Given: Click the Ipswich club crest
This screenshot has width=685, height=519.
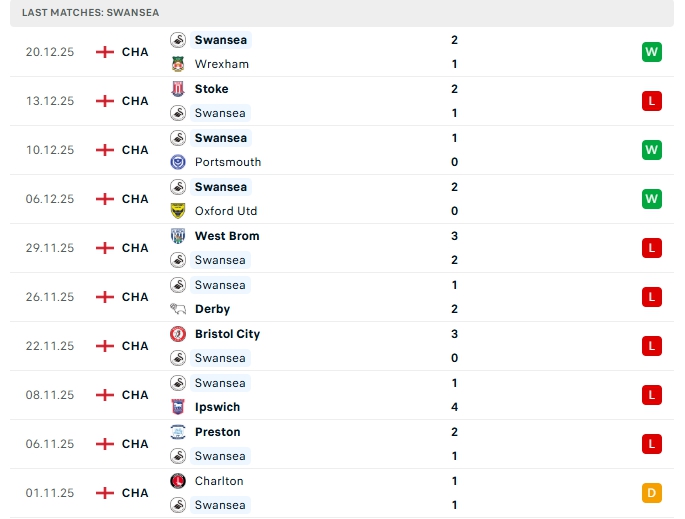Looking at the screenshot, I should pos(178,407).
